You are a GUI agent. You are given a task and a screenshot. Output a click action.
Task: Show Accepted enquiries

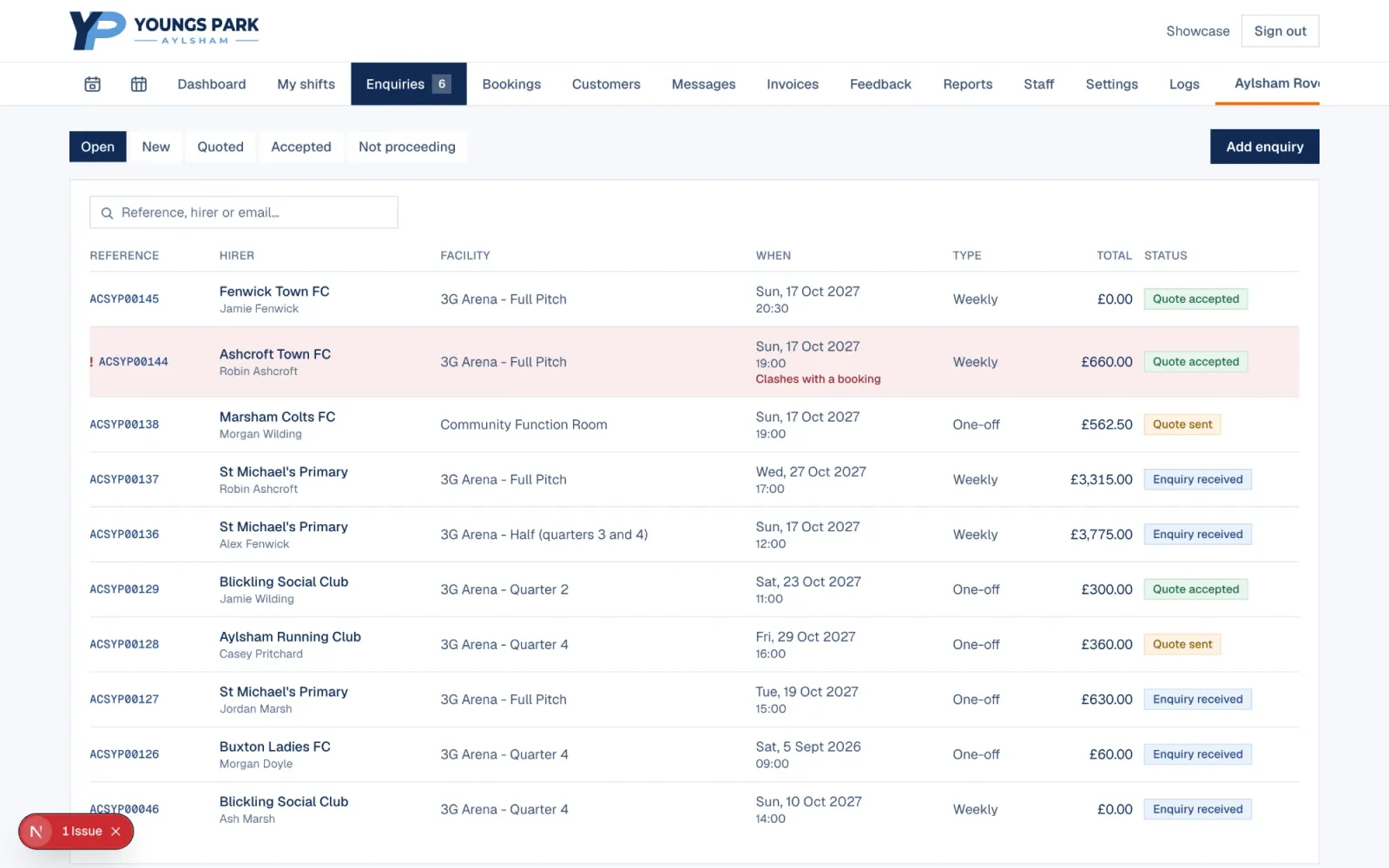point(301,147)
